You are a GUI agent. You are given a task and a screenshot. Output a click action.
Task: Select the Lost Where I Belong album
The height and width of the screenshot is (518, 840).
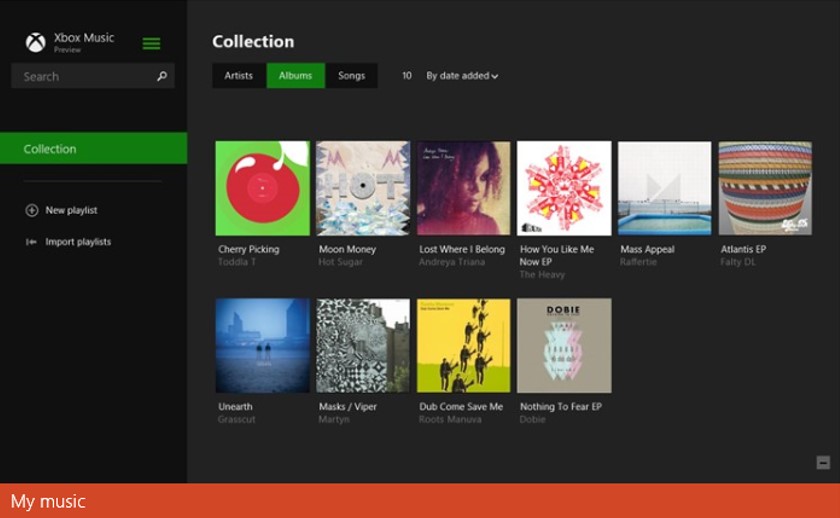click(x=463, y=188)
